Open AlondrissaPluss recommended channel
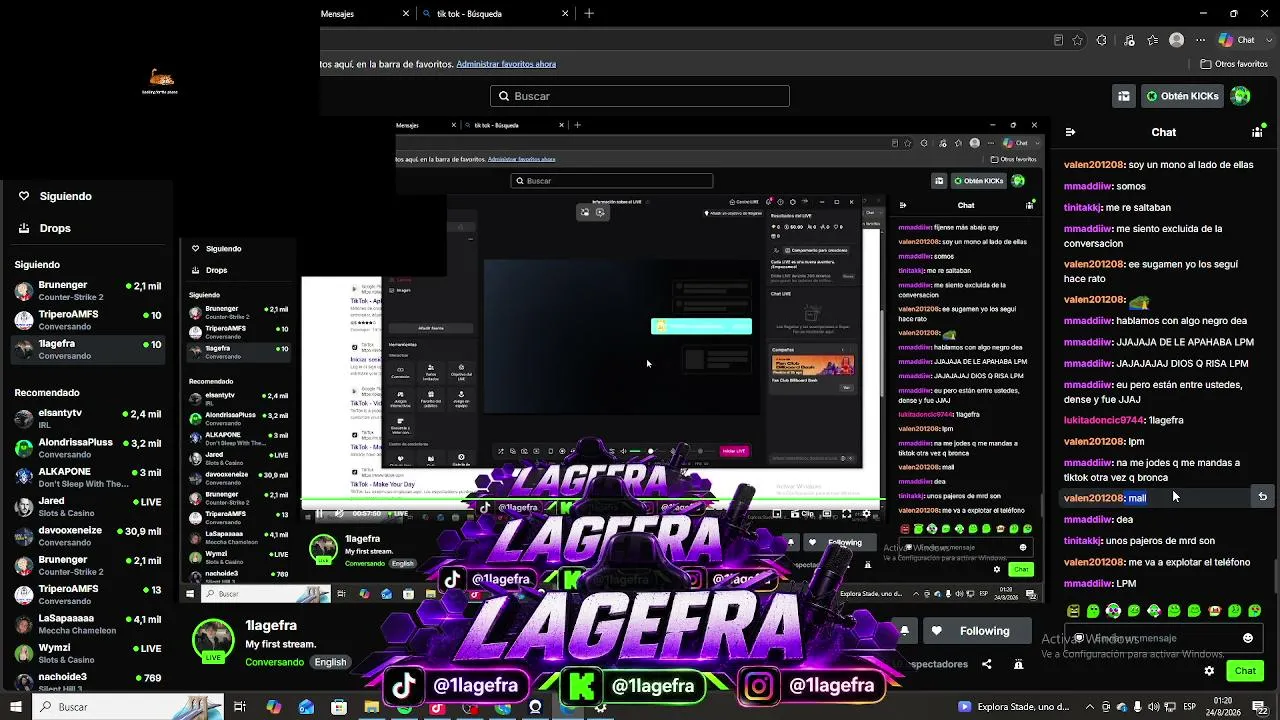This screenshot has height=720, width=1280. pos(87,448)
